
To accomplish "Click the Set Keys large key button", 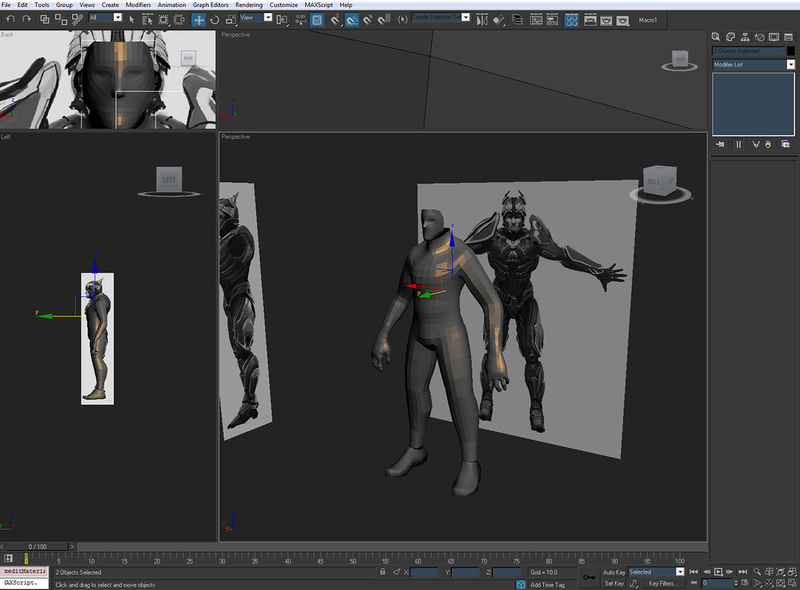I will pos(589,577).
